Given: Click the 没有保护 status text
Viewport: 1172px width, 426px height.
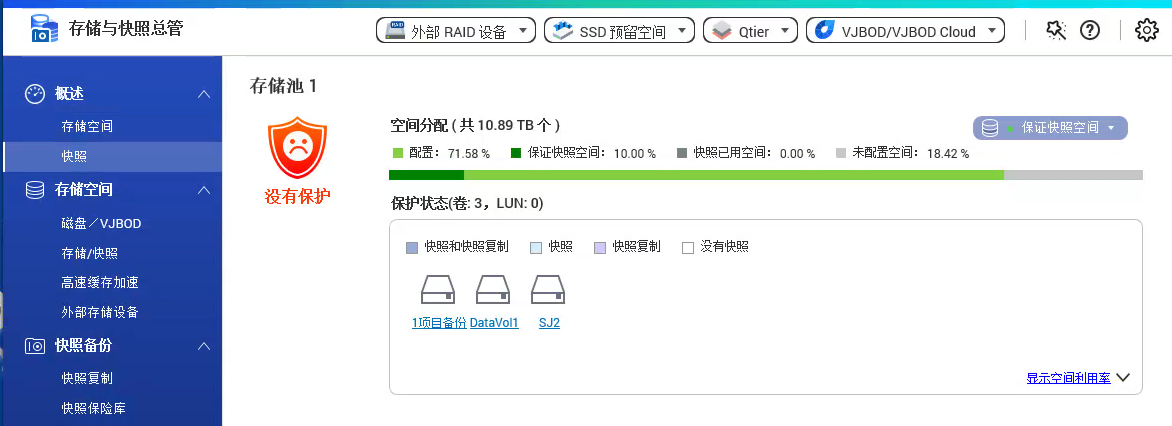Looking at the screenshot, I should (297, 197).
